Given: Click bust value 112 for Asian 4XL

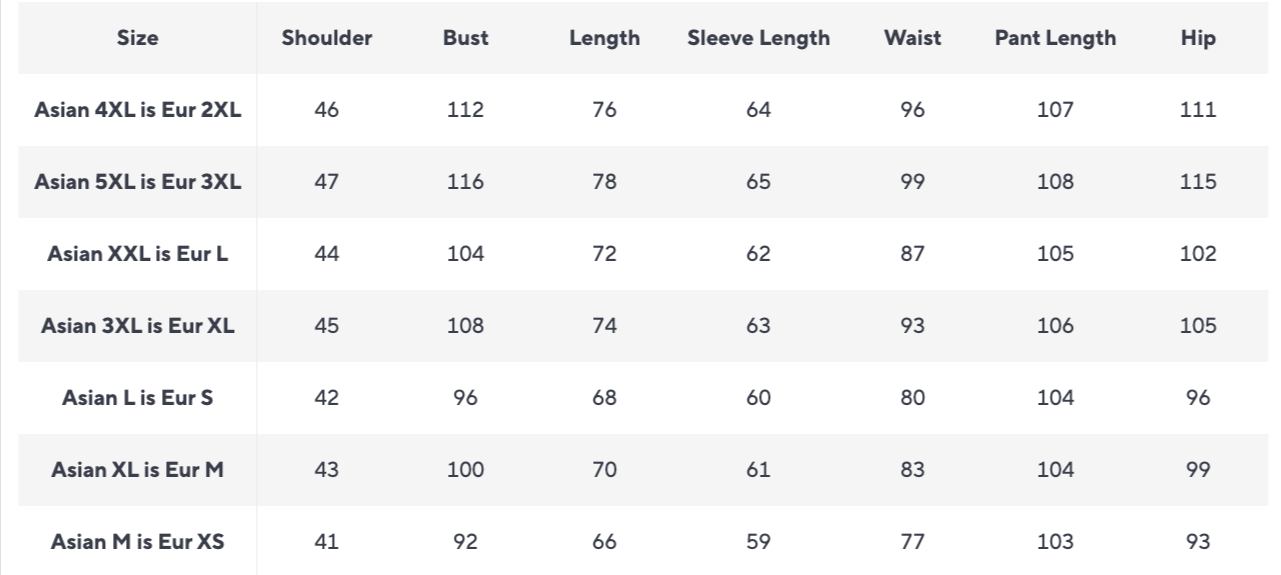Looking at the screenshot, I should tap(465, 110).
